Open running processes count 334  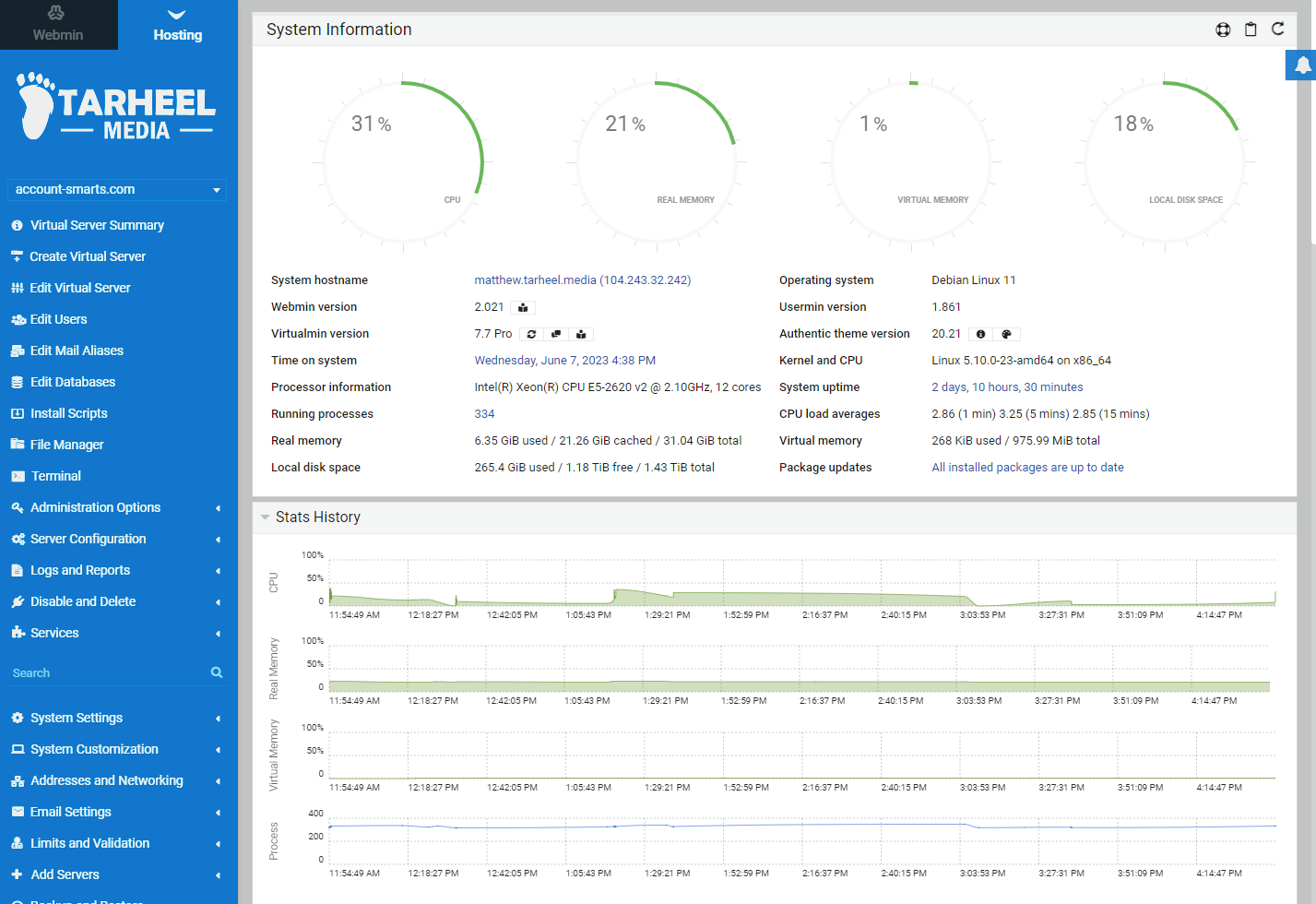[x=484, y=414]
